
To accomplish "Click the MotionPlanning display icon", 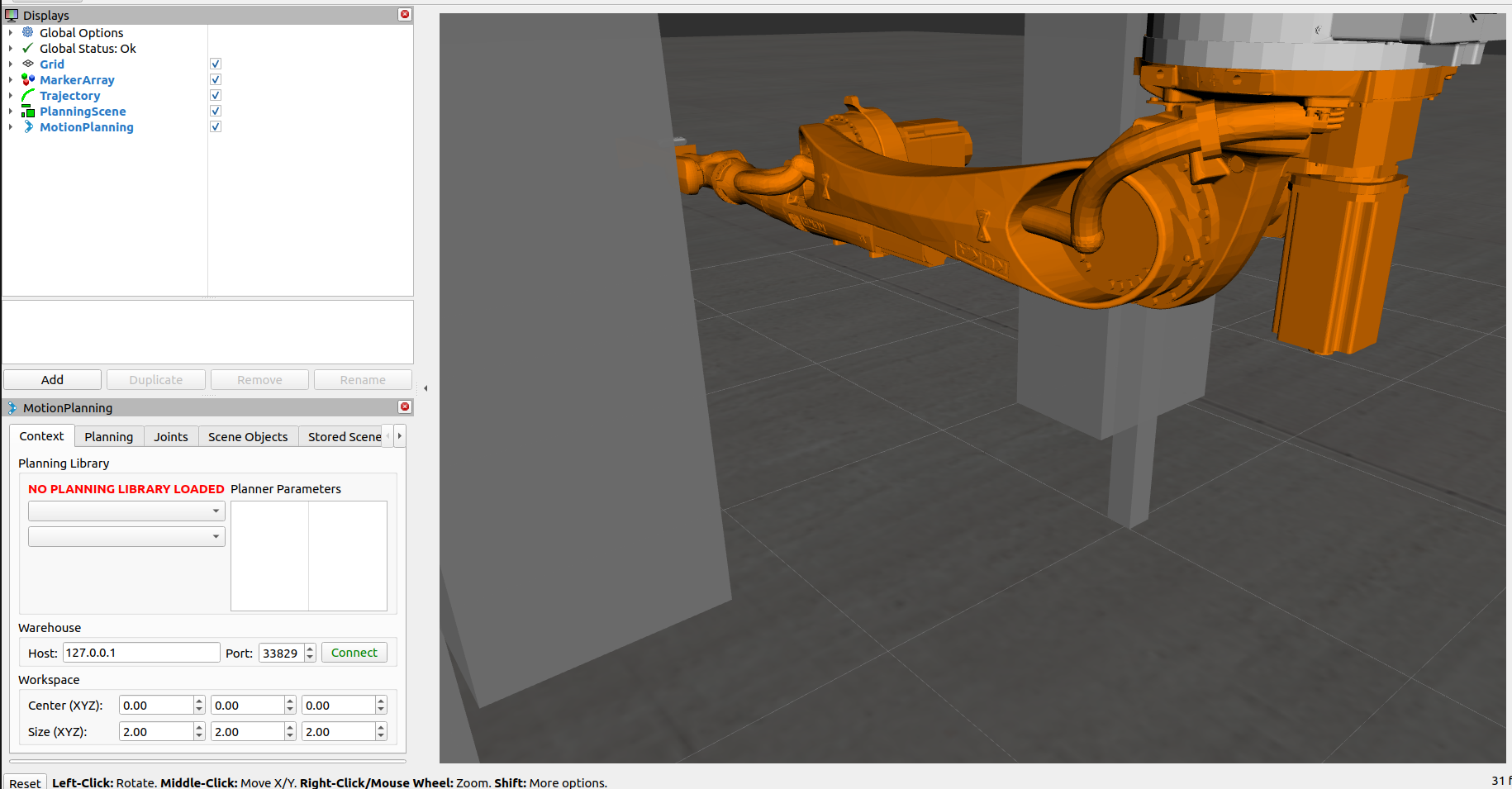I will point(27,126).
